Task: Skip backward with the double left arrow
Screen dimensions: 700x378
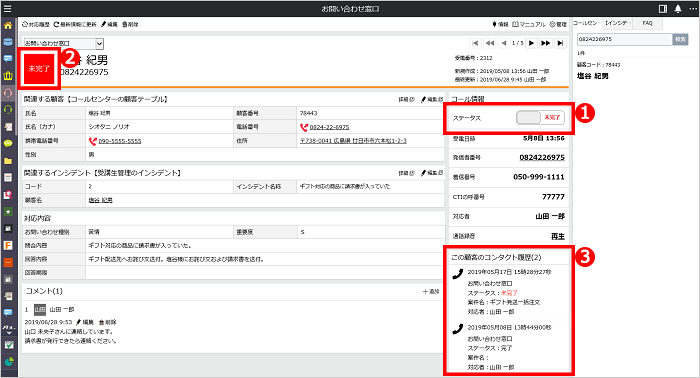Action: coord(490,43)
